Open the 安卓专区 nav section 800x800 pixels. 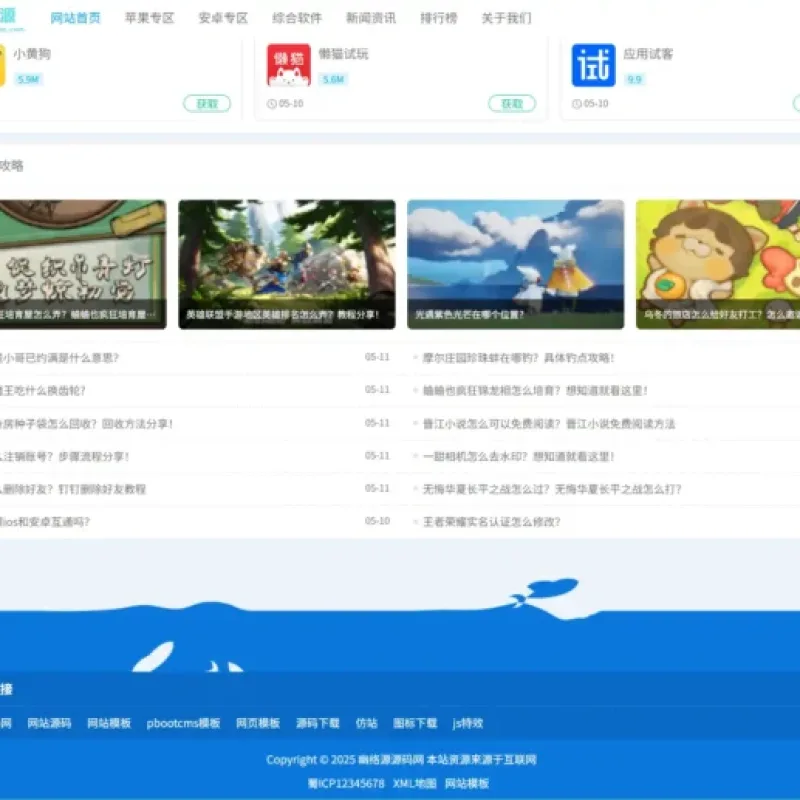click(223, 18)
